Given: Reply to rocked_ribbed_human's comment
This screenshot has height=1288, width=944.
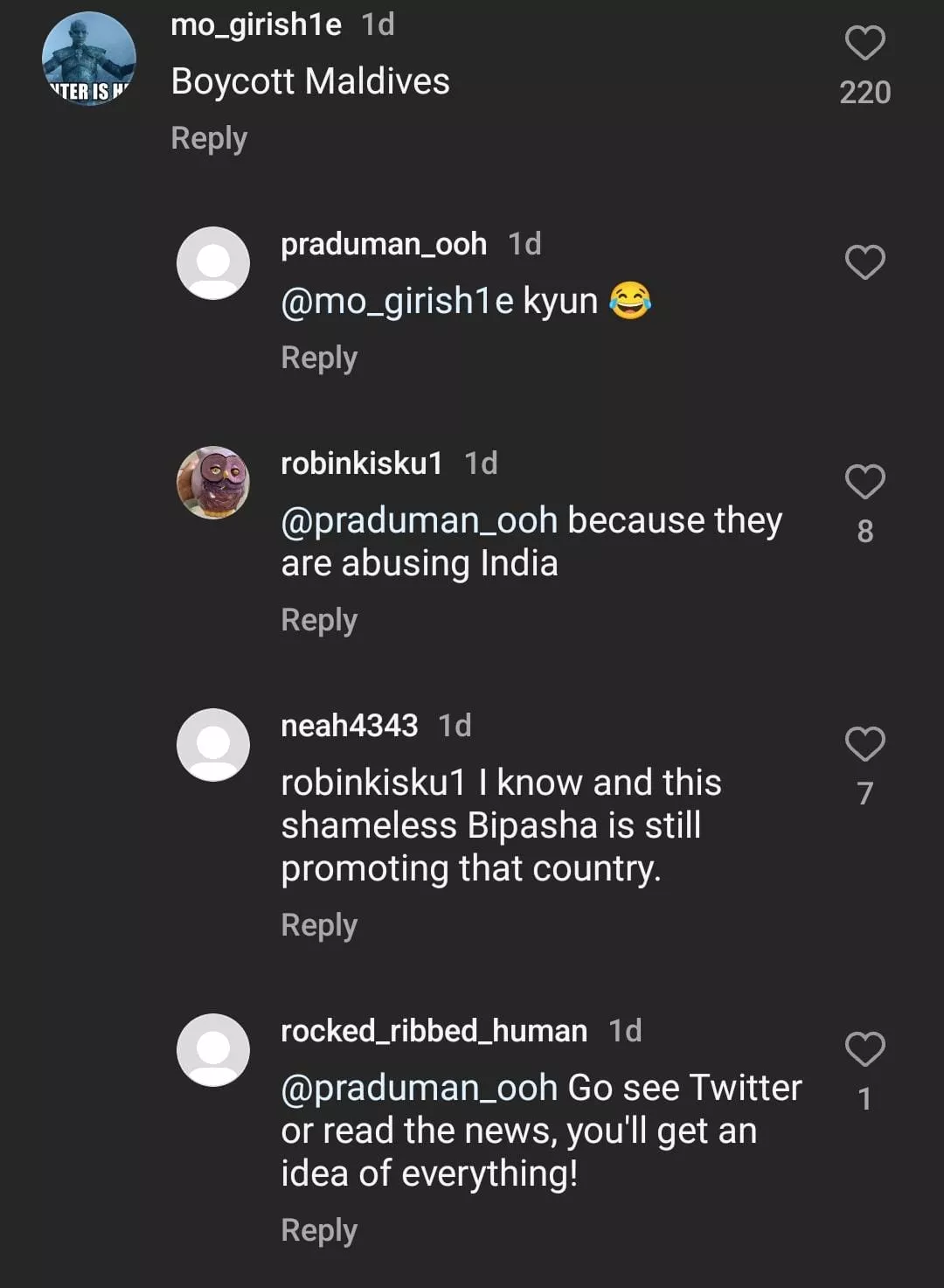Looking at the screenshot, I should 319,1230.
